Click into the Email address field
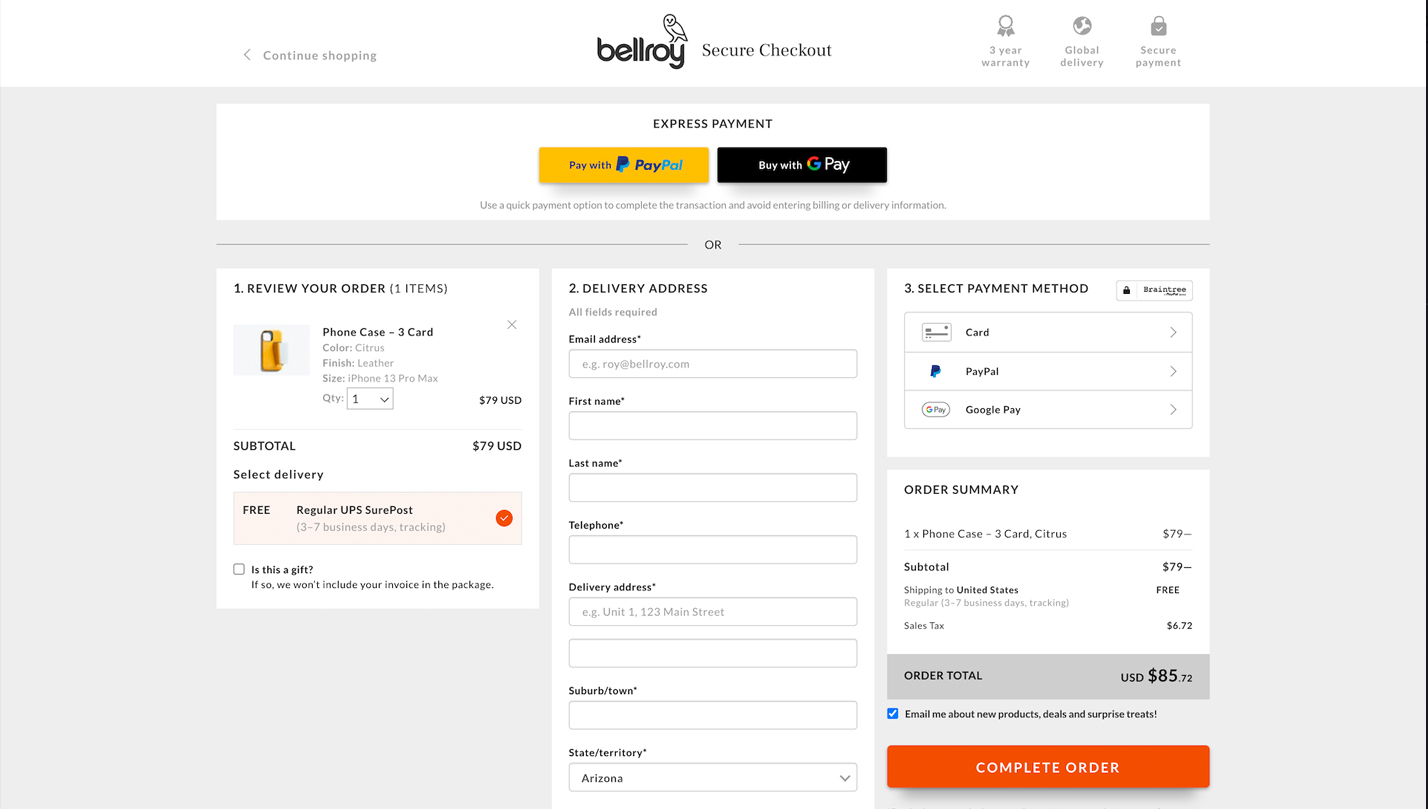This screenshot has height=809, width=1428. click(712, 364)
